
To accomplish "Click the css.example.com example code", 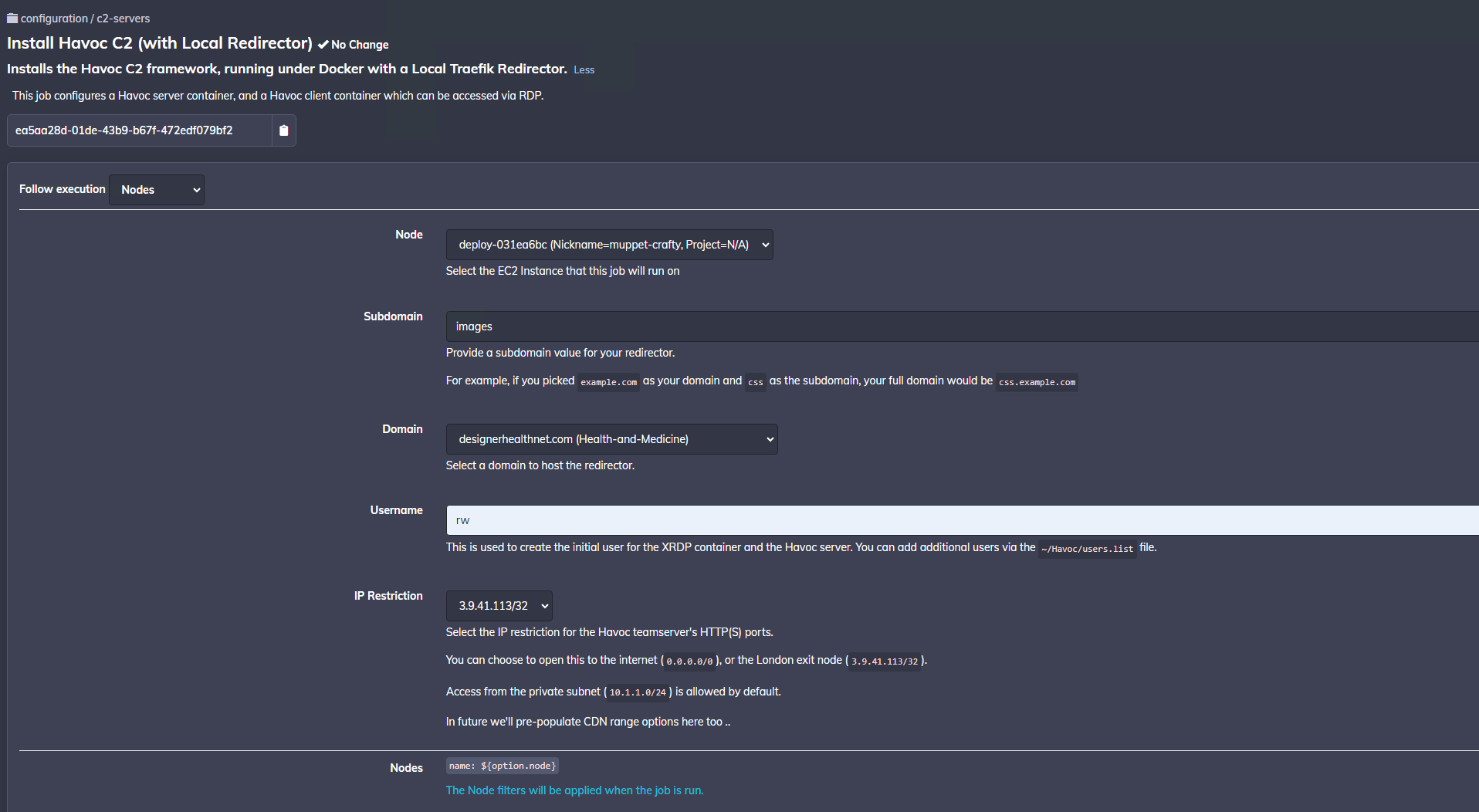I will 1037,382.
